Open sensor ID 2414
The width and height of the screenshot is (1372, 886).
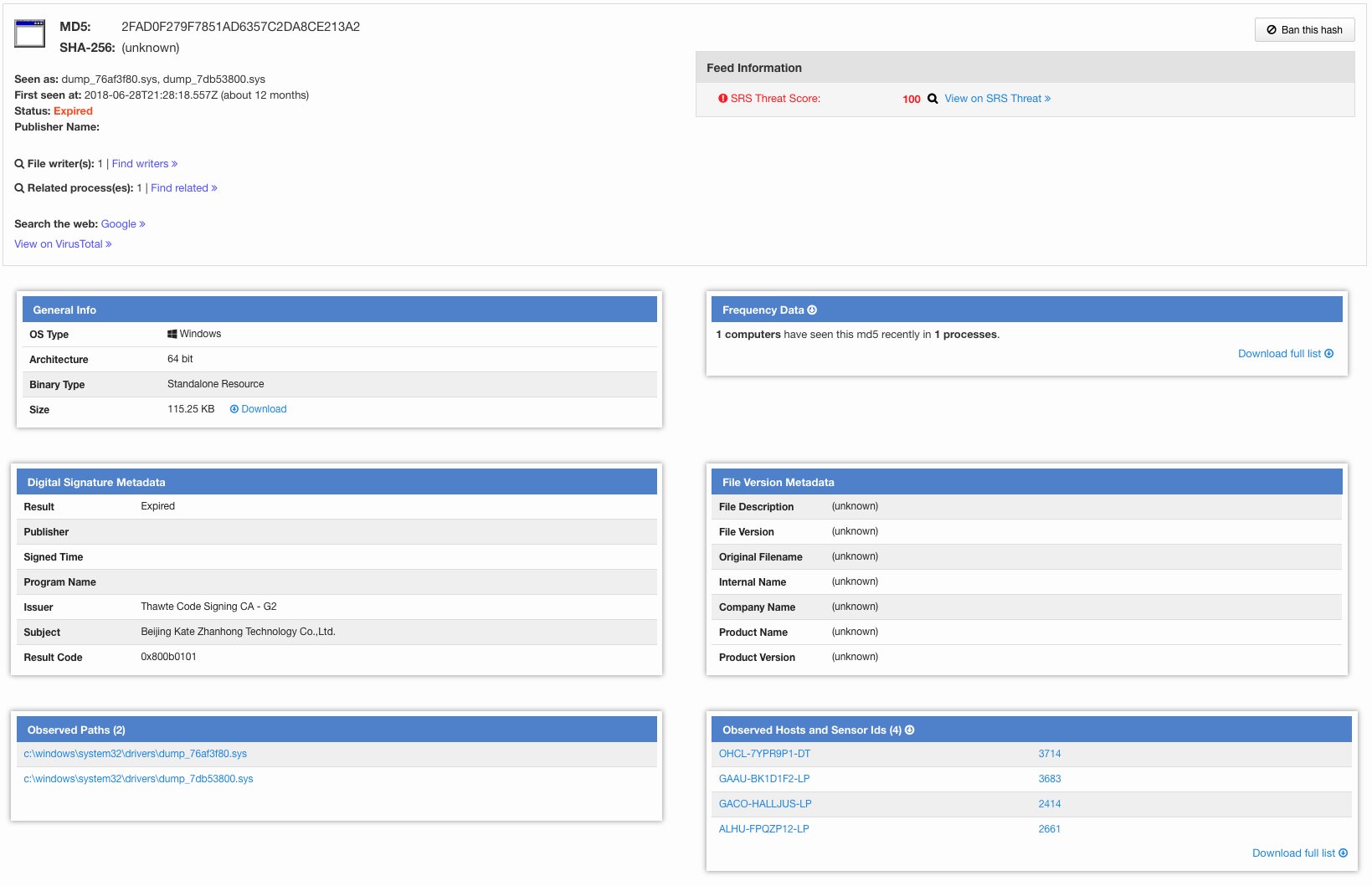[x=1049, y=804]
